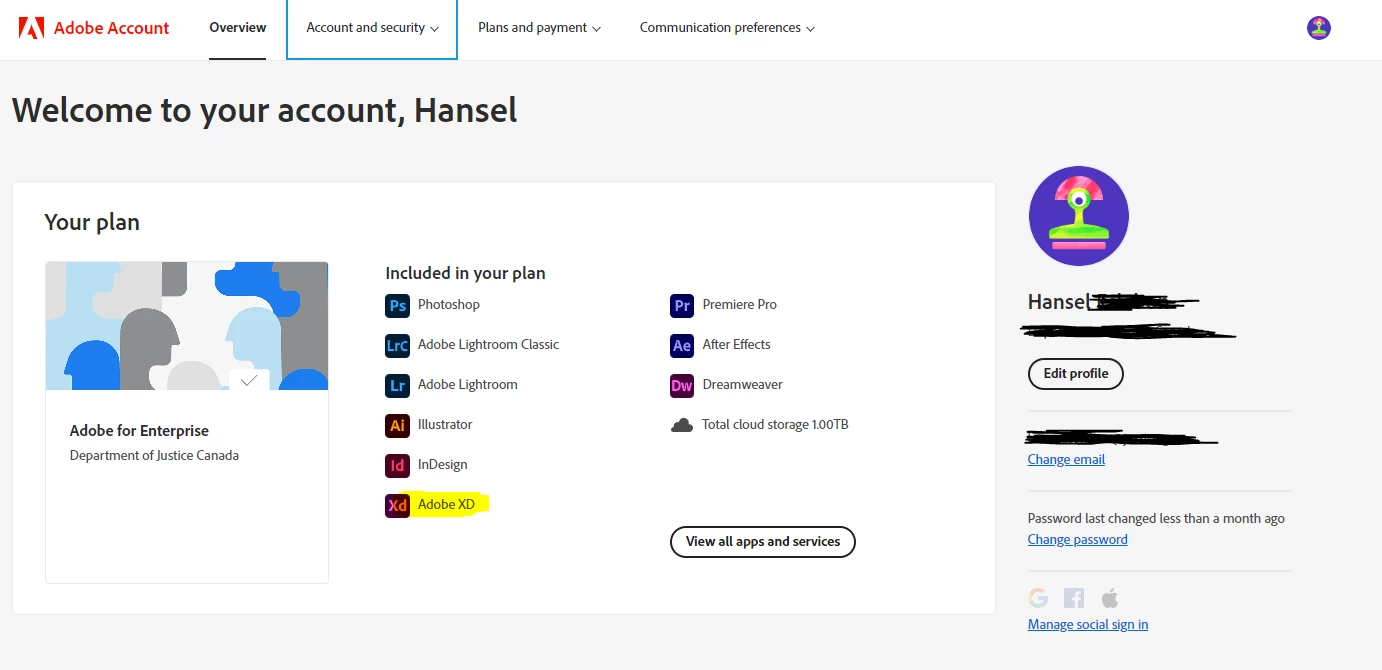Click the Lightroom Classic LrC icon
The width and height of the screenshot is (1382, 670).
coord(397,346)
